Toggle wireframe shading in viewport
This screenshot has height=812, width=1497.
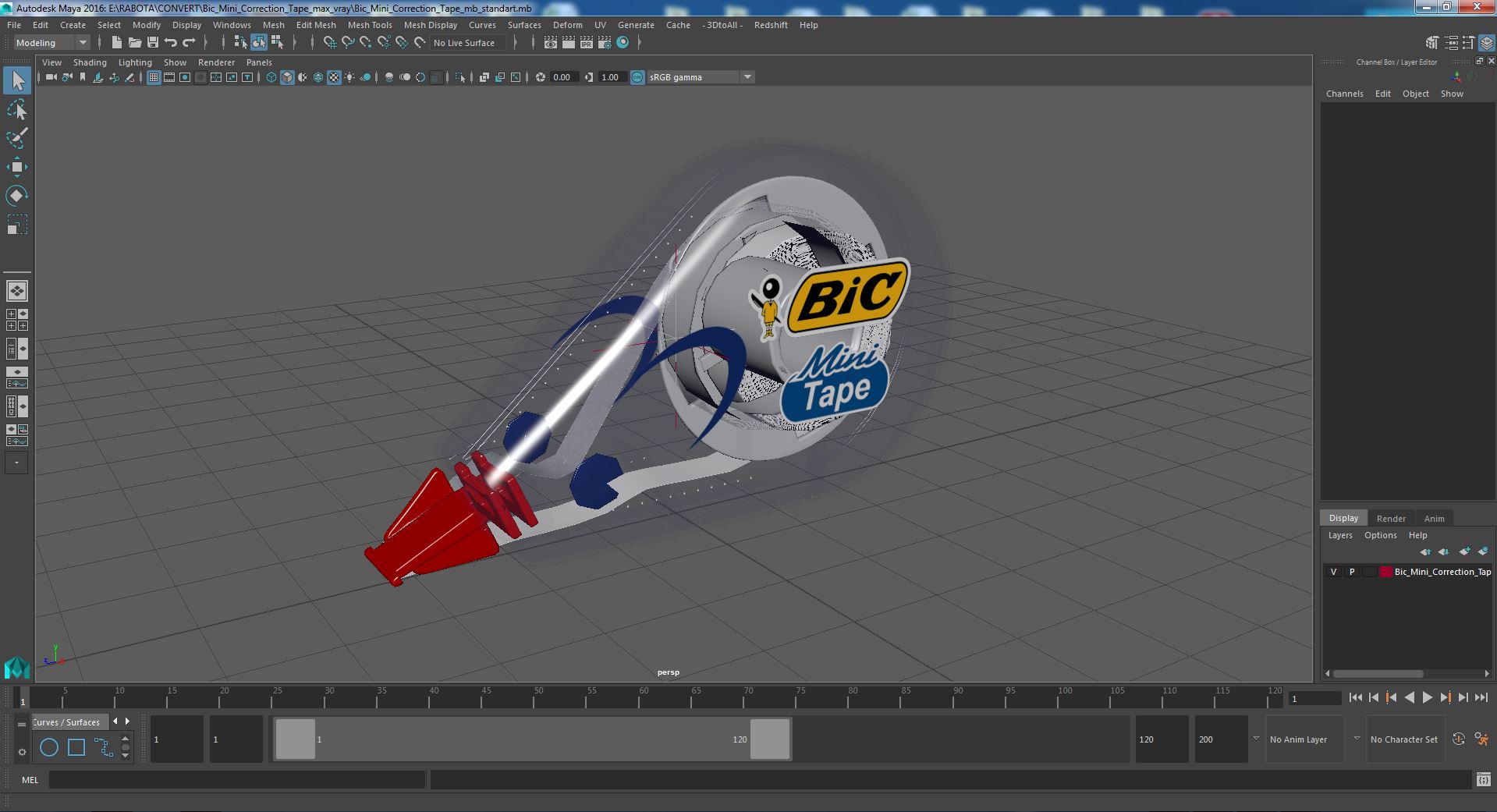pyautogui.click(x=271, y=77)
